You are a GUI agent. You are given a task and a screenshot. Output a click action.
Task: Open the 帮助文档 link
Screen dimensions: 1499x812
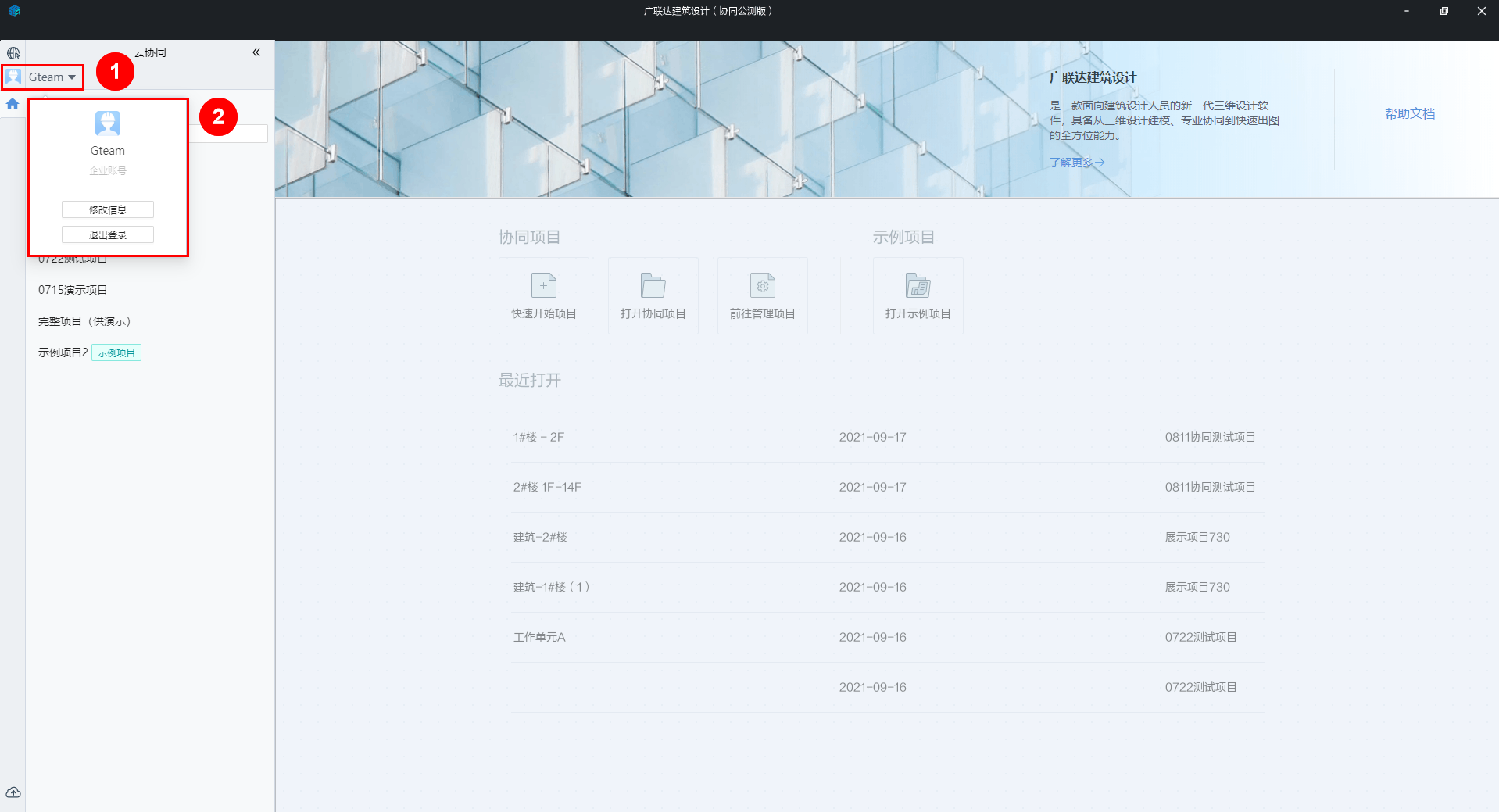1410,114
